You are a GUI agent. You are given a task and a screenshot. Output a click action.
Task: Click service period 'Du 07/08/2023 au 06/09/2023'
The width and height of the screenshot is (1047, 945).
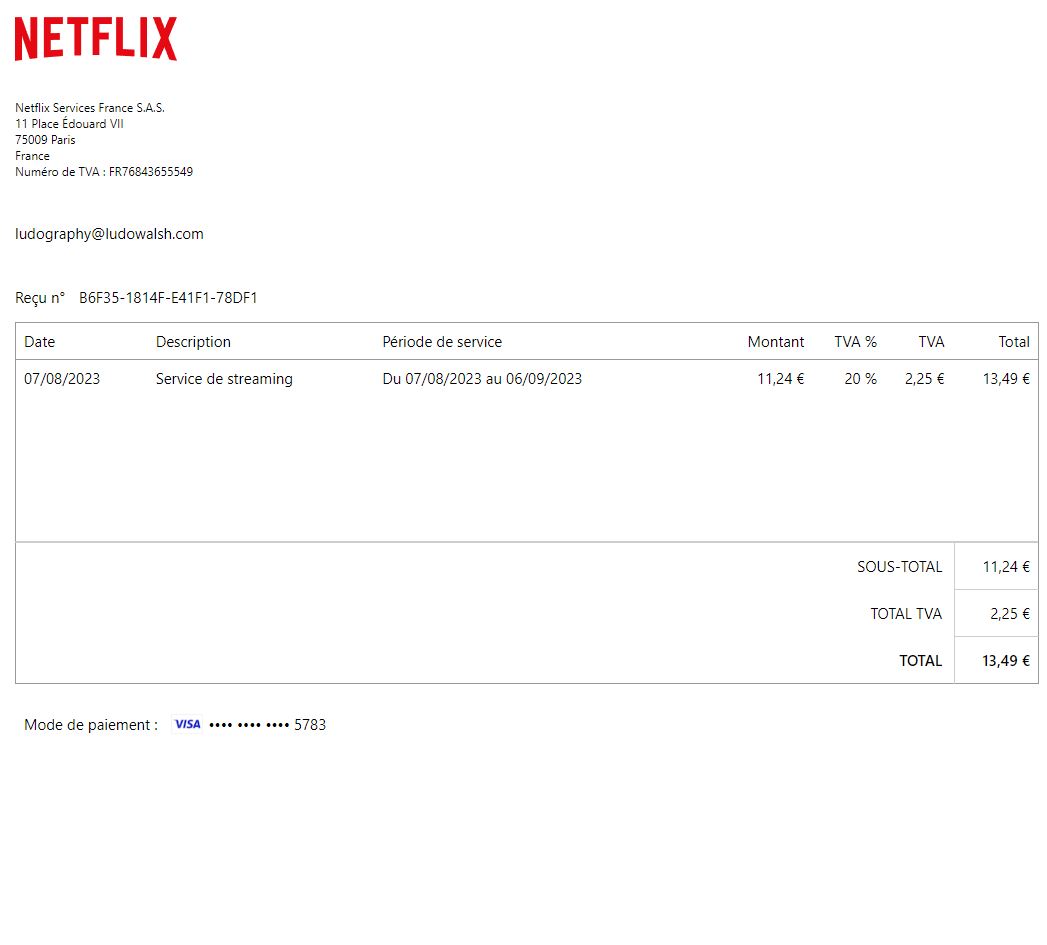(482, 379)
